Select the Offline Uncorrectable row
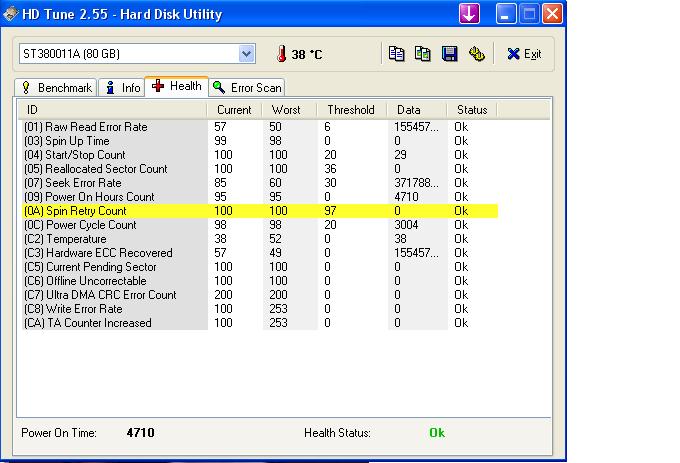This screenshot has height=463, width=680. click(260, 280)
